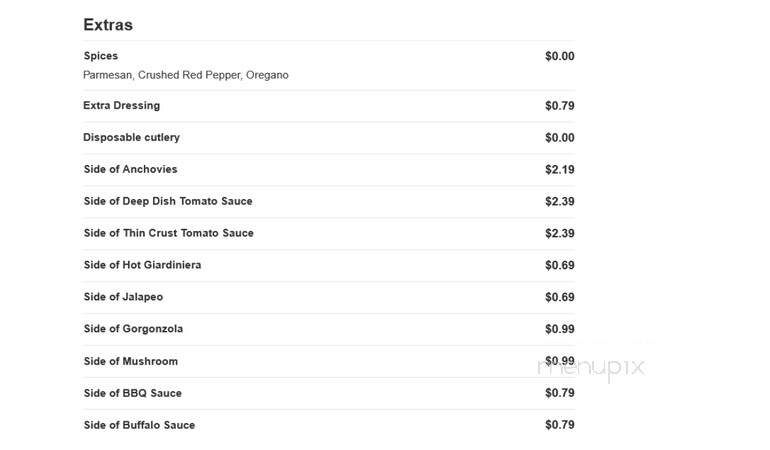This screenshot has height=450, width=770.
Task: Click the Extra Dressing item
Action: 329,106
